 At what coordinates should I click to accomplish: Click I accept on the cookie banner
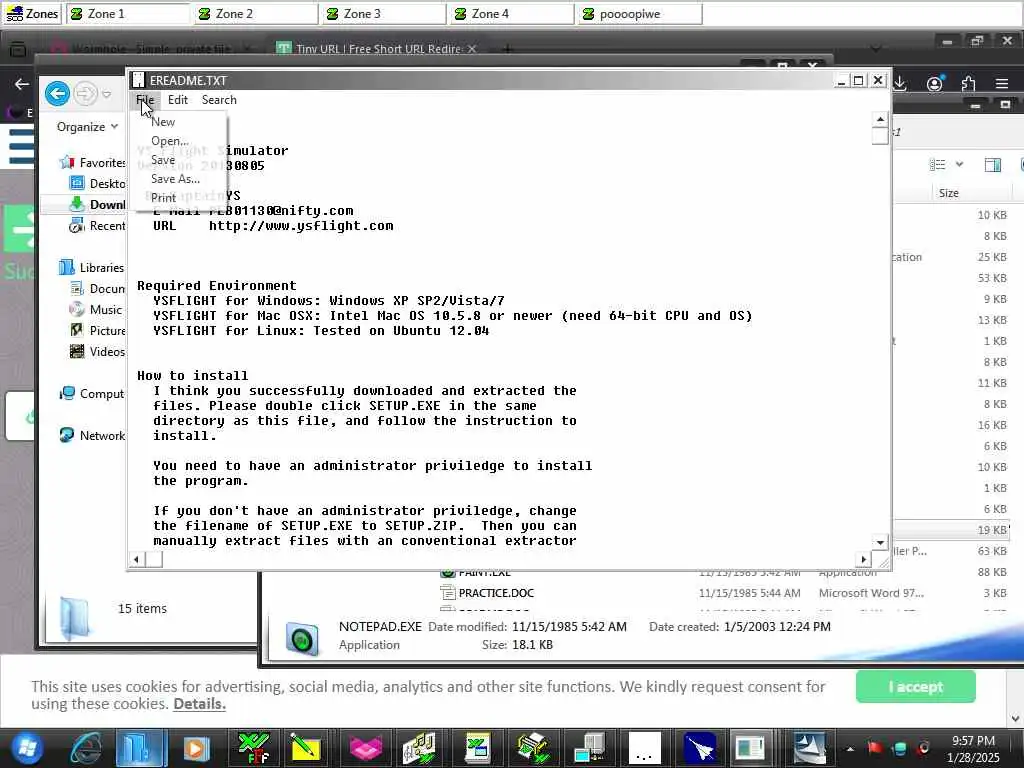(916, 687)
